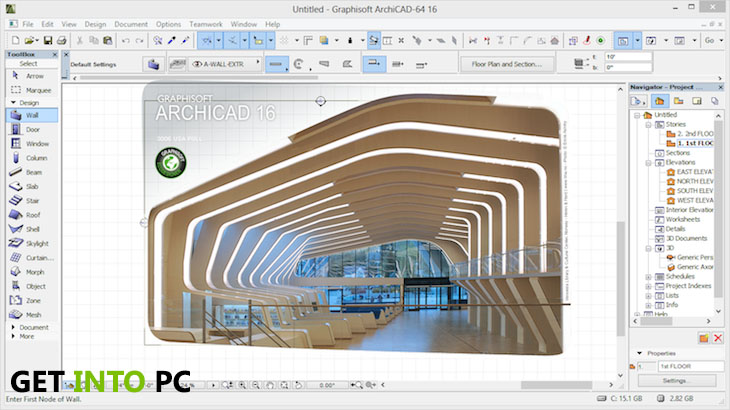The height and width of the screenshot is (410, 730).
Task: Toggle the trapezoid wall geometry method
Action: (324, 64)
